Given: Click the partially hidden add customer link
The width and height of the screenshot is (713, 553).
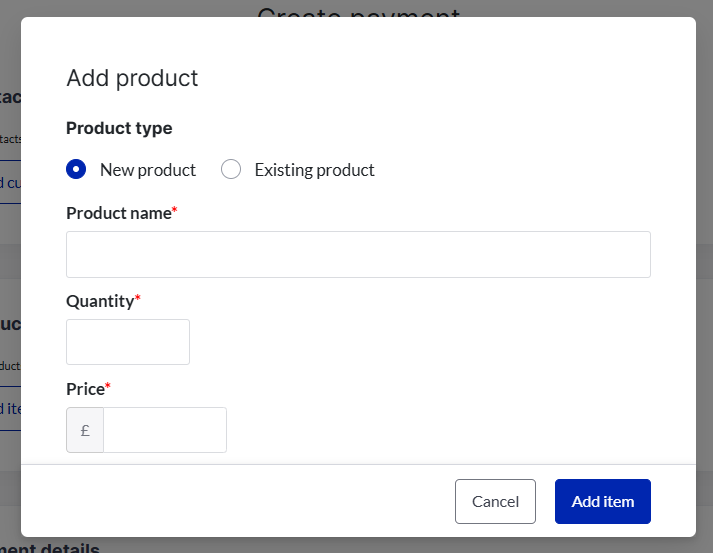Looking at the screenshot, I should (x=10, y=183).
